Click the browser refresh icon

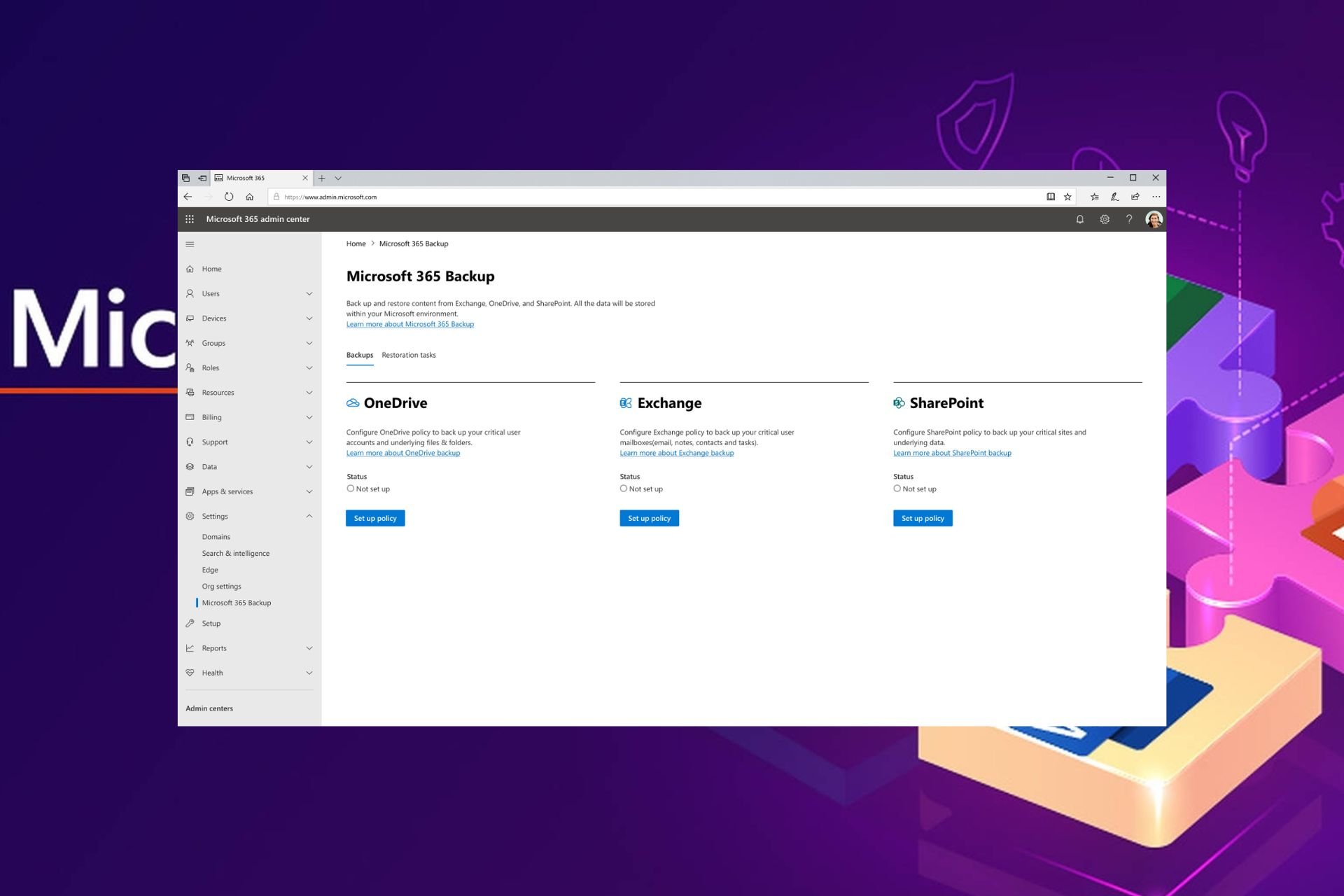tap(229, 197)
